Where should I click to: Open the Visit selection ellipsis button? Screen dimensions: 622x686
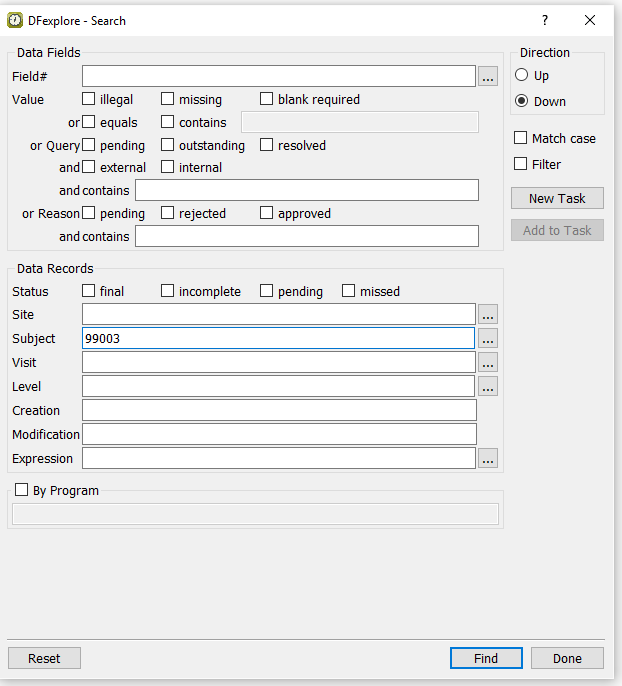pyautogui.click(x=487, y=363)
